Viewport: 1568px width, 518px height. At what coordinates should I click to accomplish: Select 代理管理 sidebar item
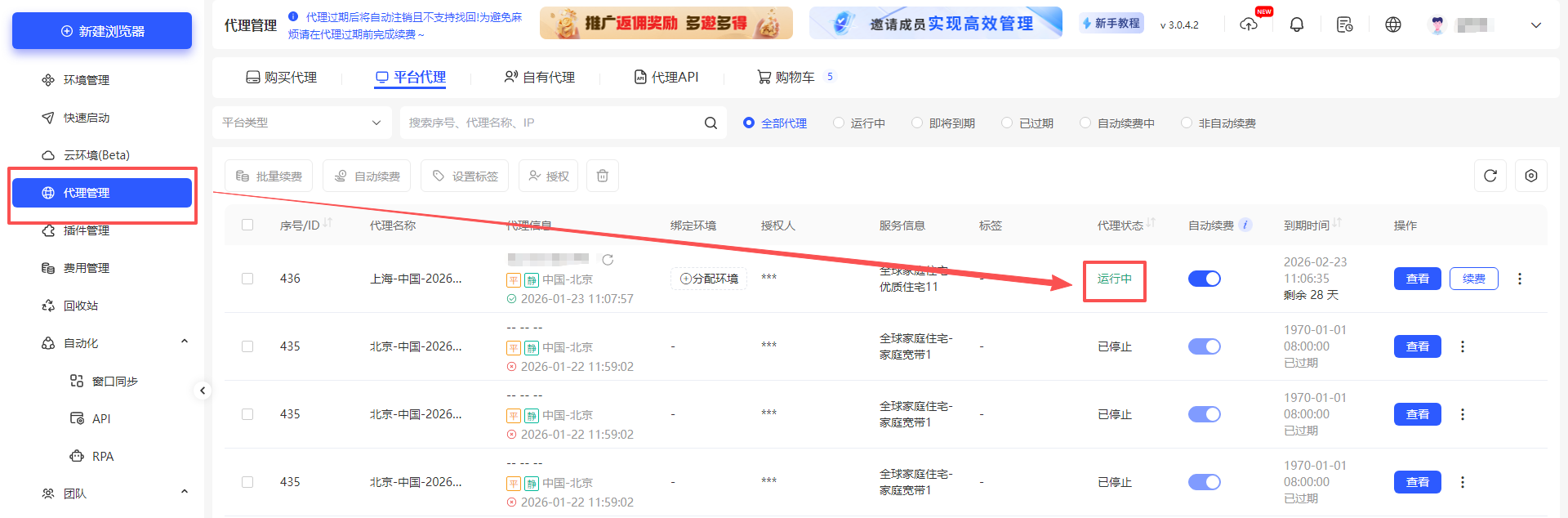click(x=102, y=193)
